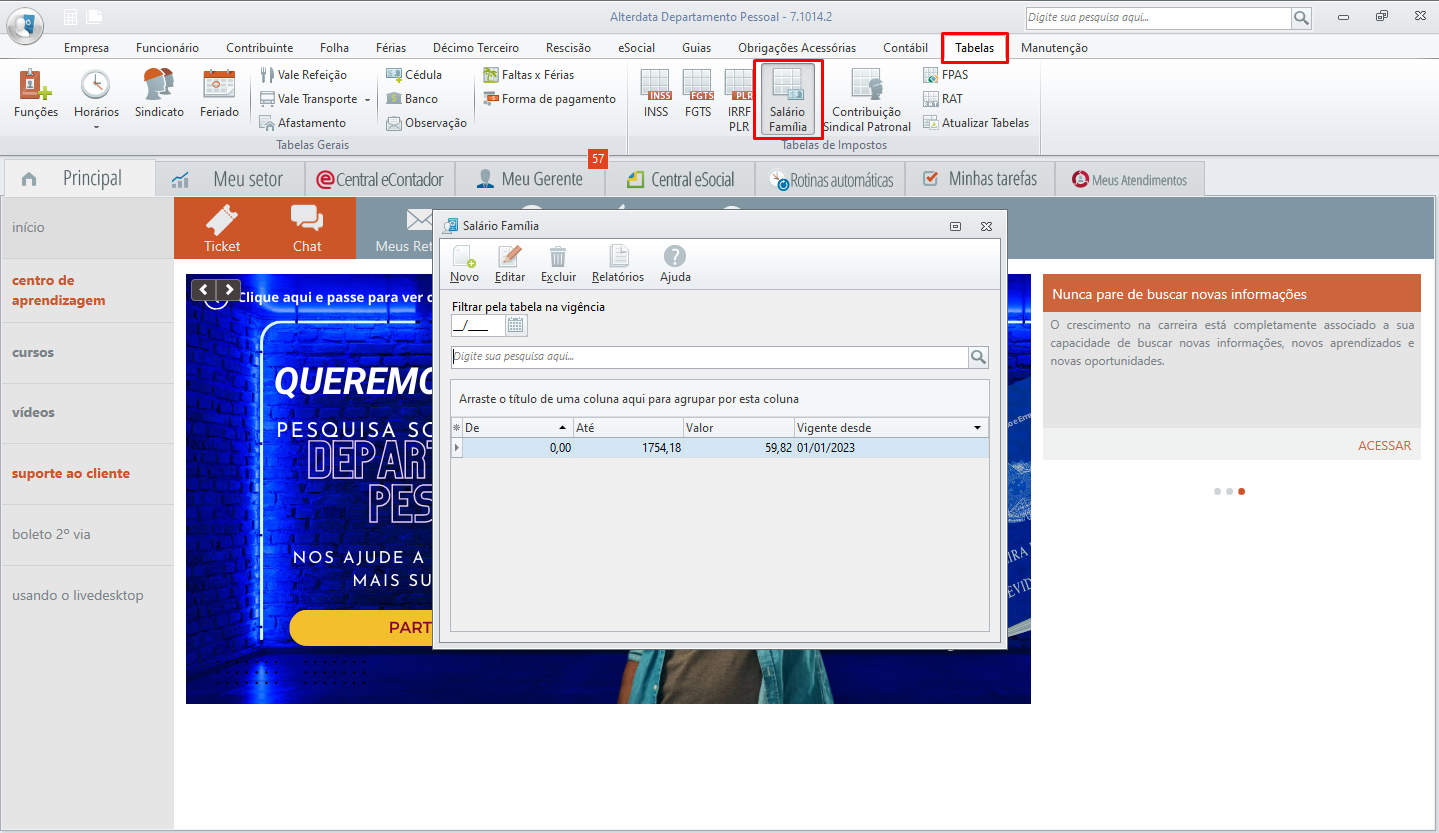This screenshot has height=833, width=1439.
Task: Click the Salário Família ribbon button
Action: [x=788, y=99]
